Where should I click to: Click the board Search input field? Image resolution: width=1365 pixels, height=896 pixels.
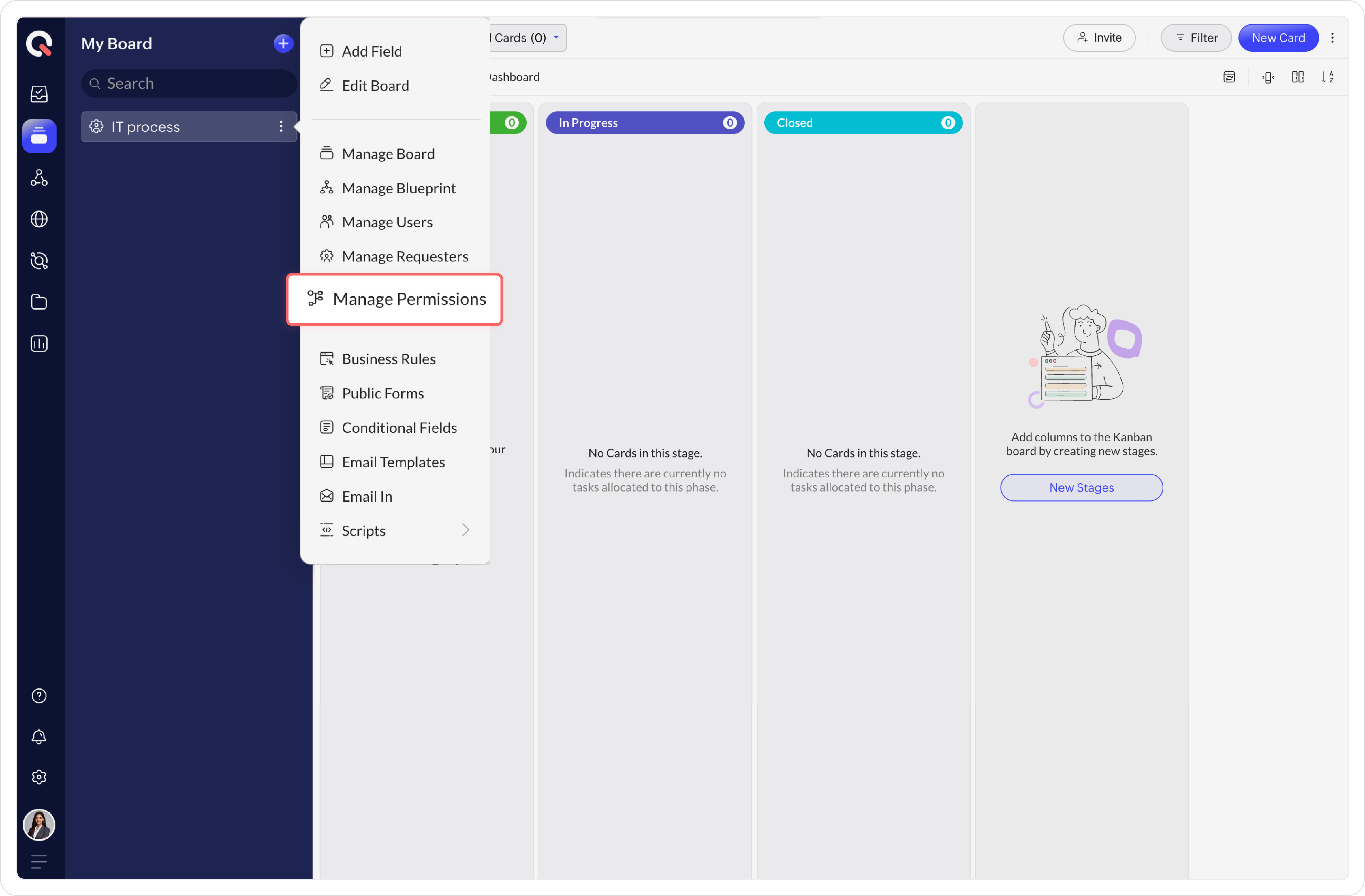point(189,84)
